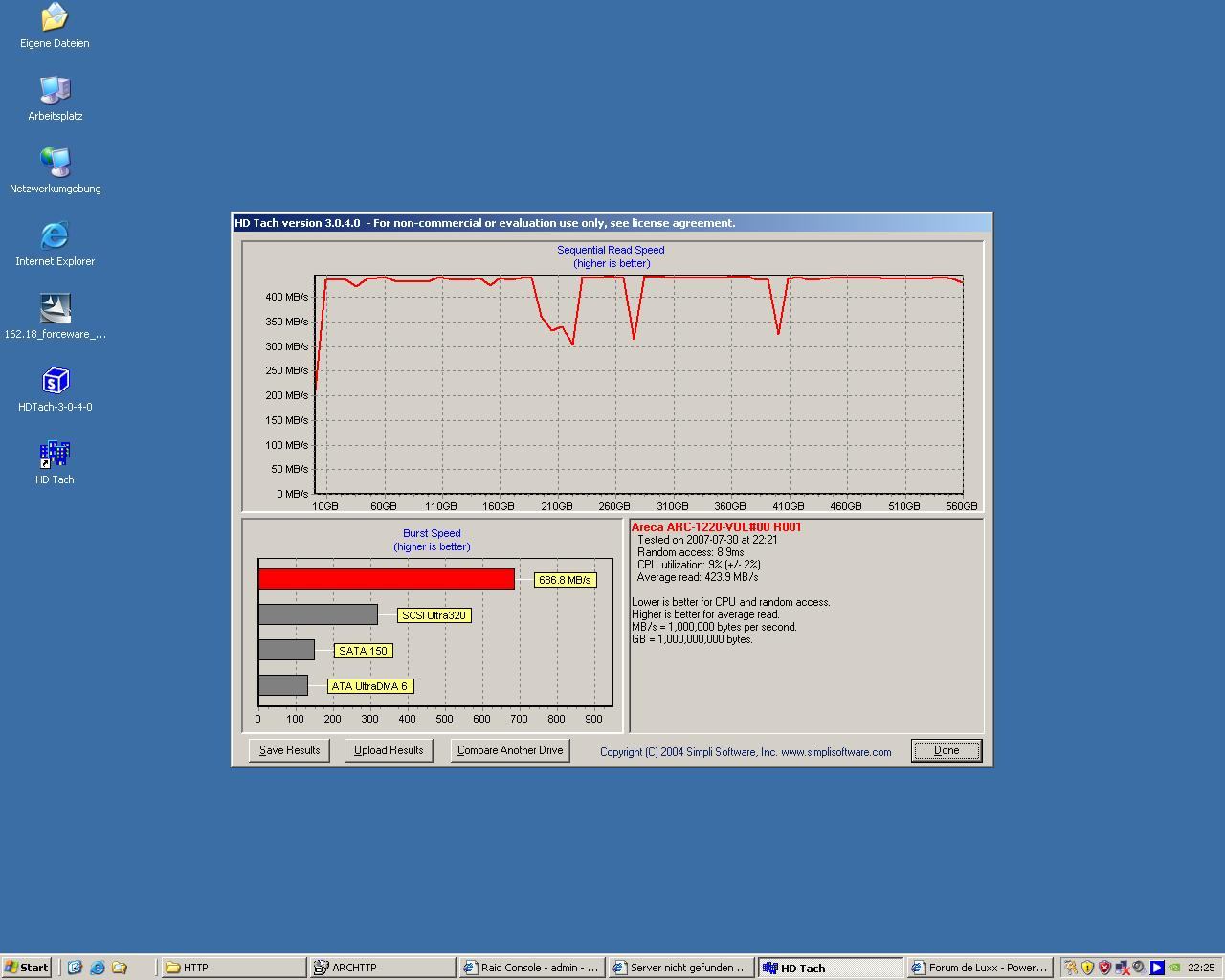Click the gray speaker tray icon
Viewport: 1225px width, 980px height.
point(1139,968)
